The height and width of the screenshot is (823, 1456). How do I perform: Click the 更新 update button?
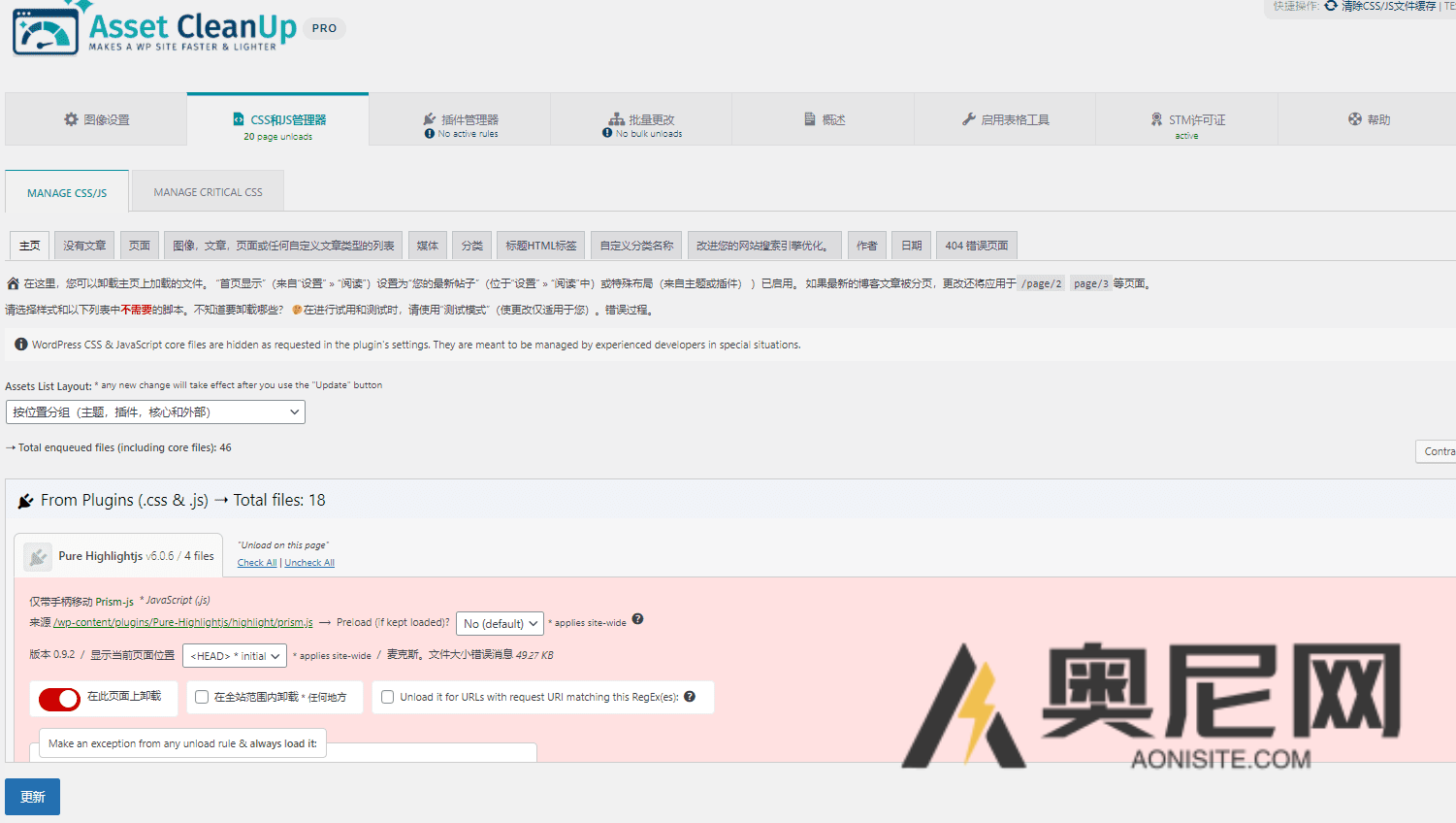click(32, 797)
